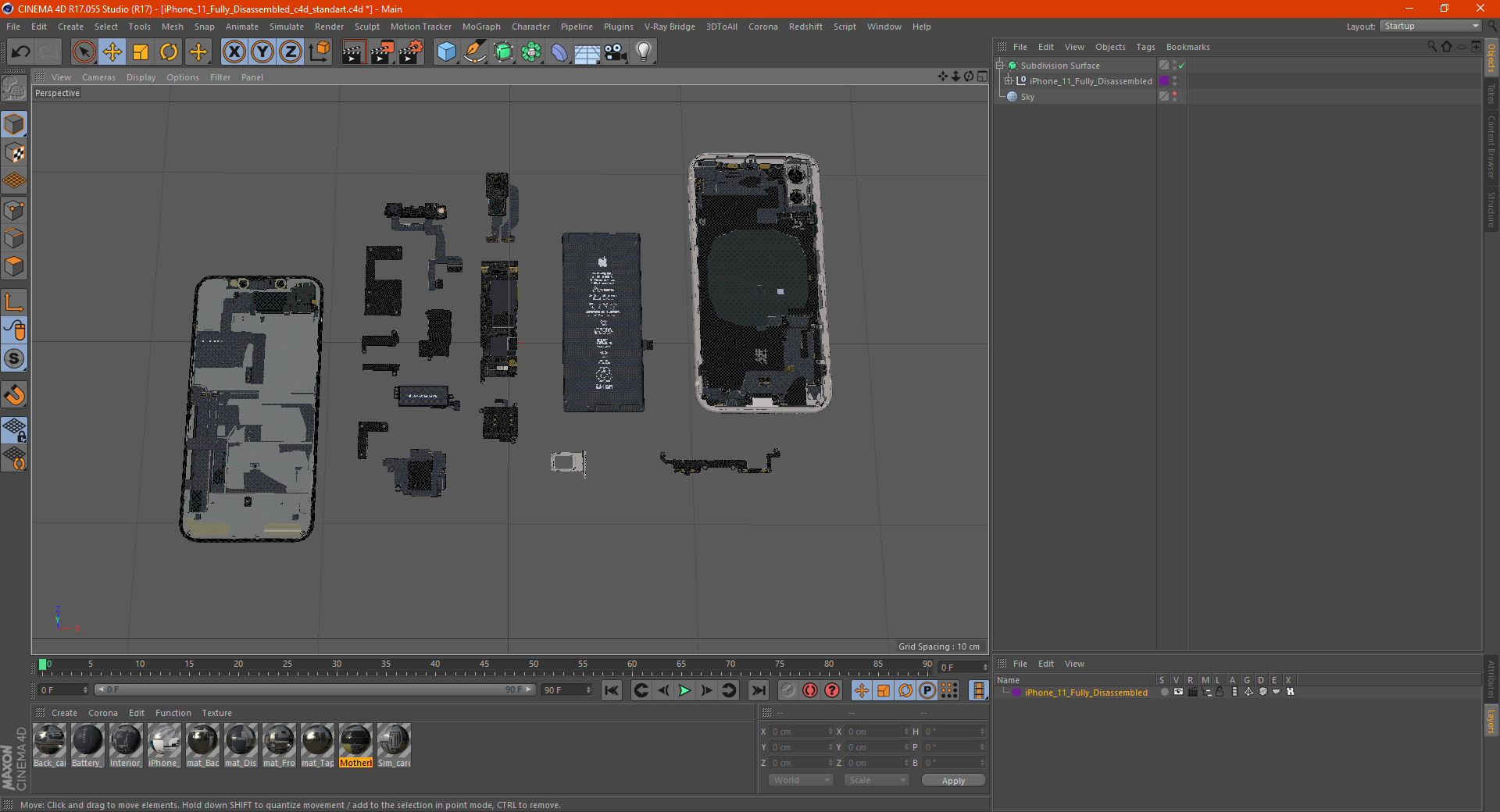Image resolution: width=1500 pixels, height=812 pixels.
Task: Open the Array modeling objects icon
Action: coord(531,52)
